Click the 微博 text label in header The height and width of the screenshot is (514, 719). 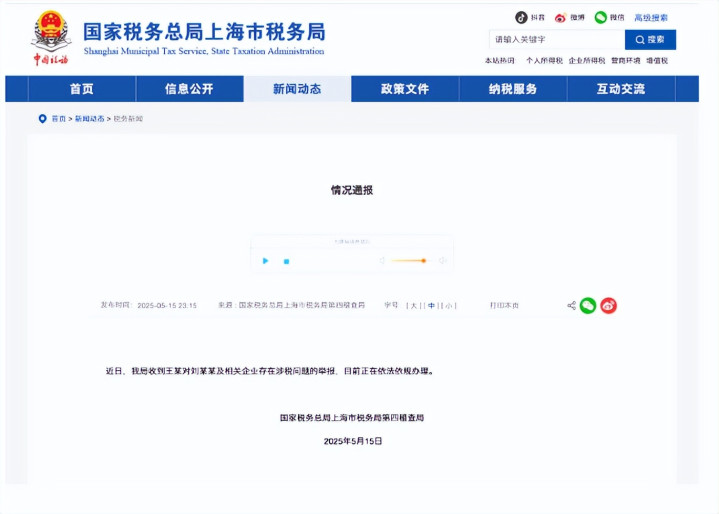577,18
